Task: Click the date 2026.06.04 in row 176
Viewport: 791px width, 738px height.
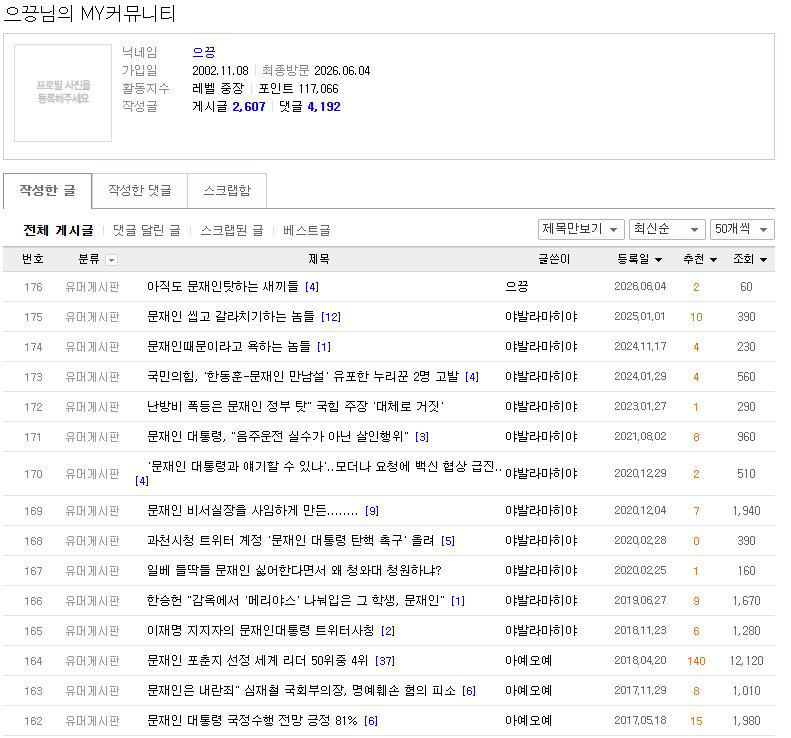Action: click(x=640, y=287)
